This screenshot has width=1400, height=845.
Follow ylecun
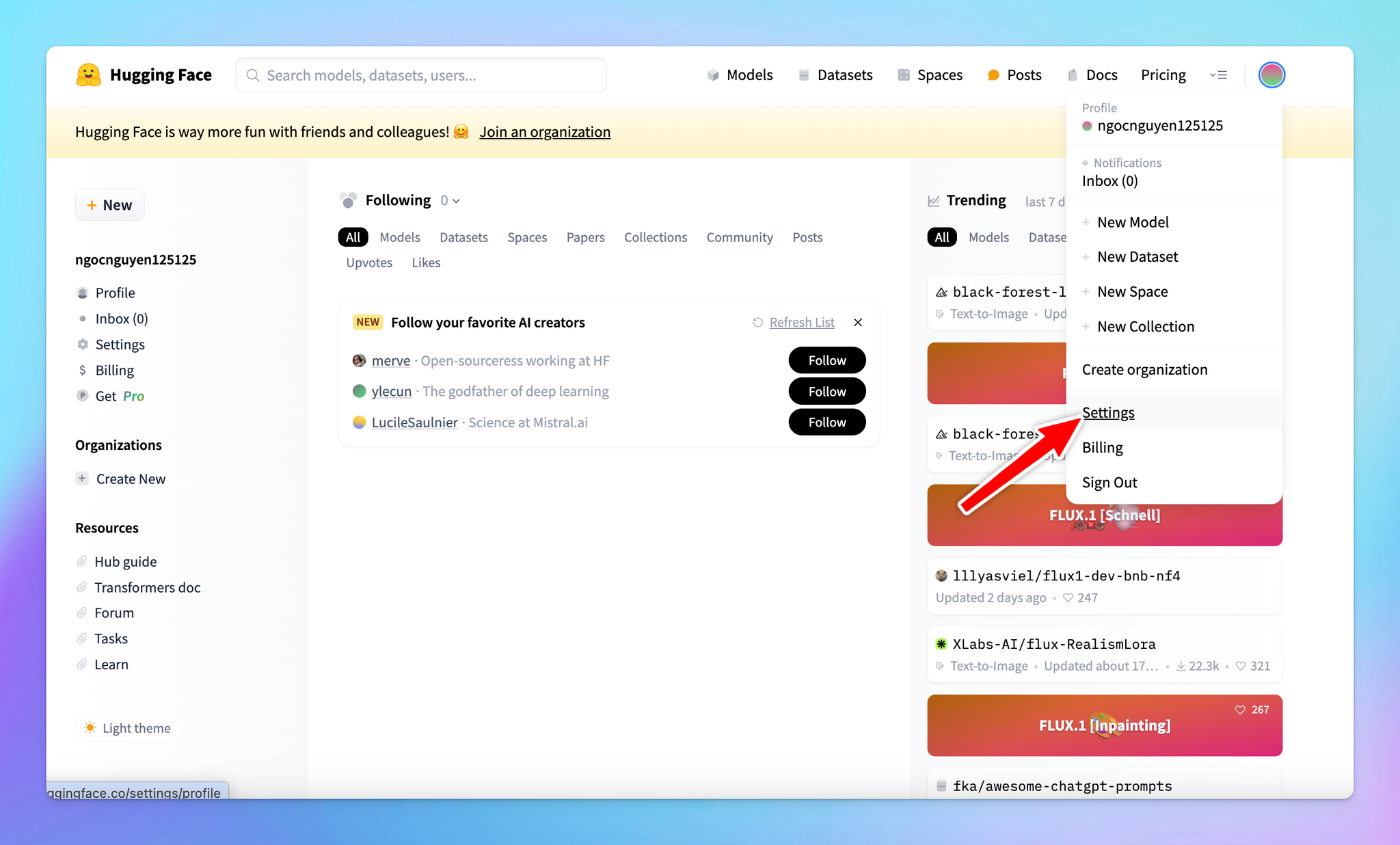pyautogui.click(x=827, y=391)
